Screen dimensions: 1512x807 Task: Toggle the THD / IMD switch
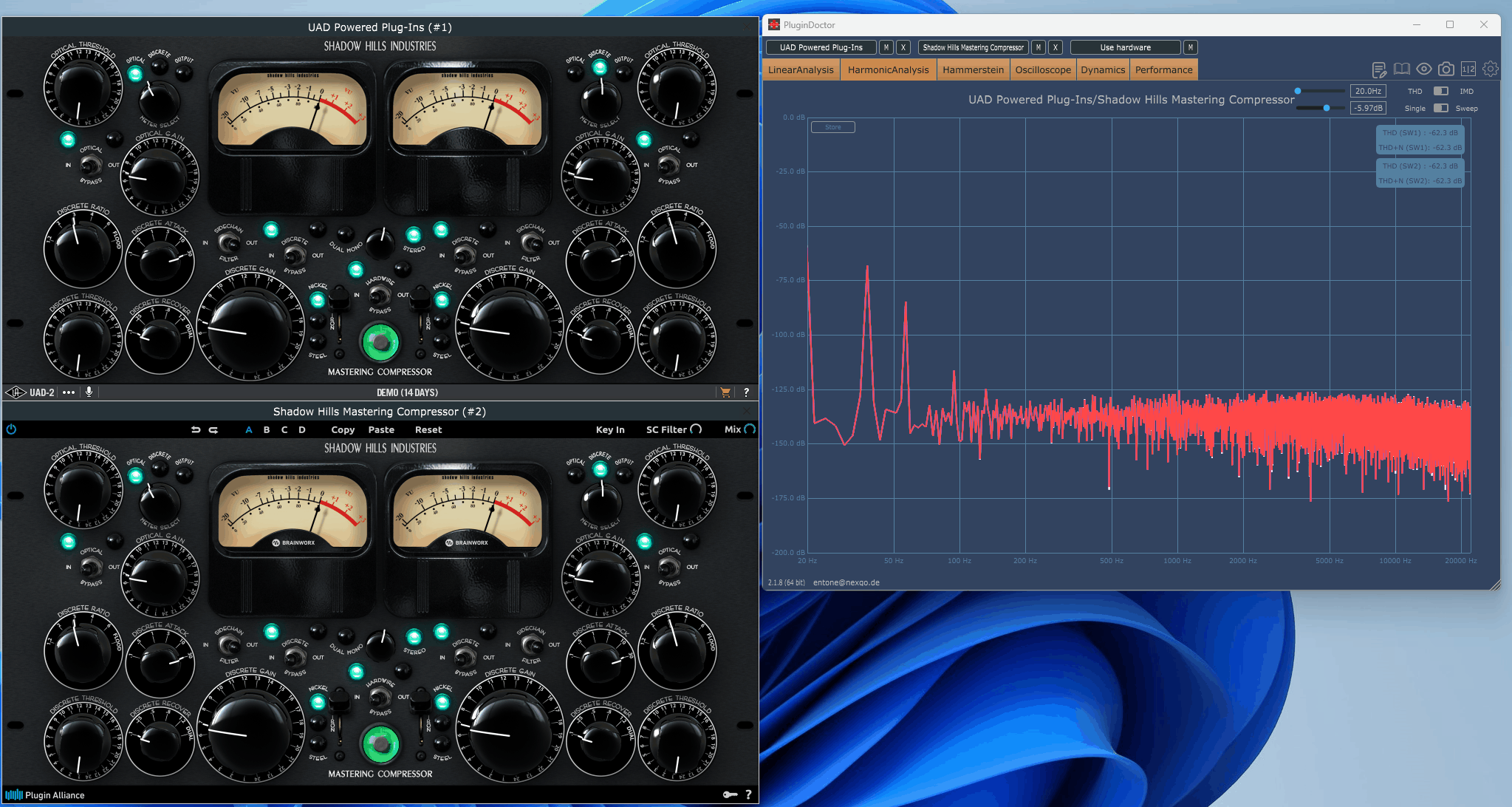pos(1441,91)
